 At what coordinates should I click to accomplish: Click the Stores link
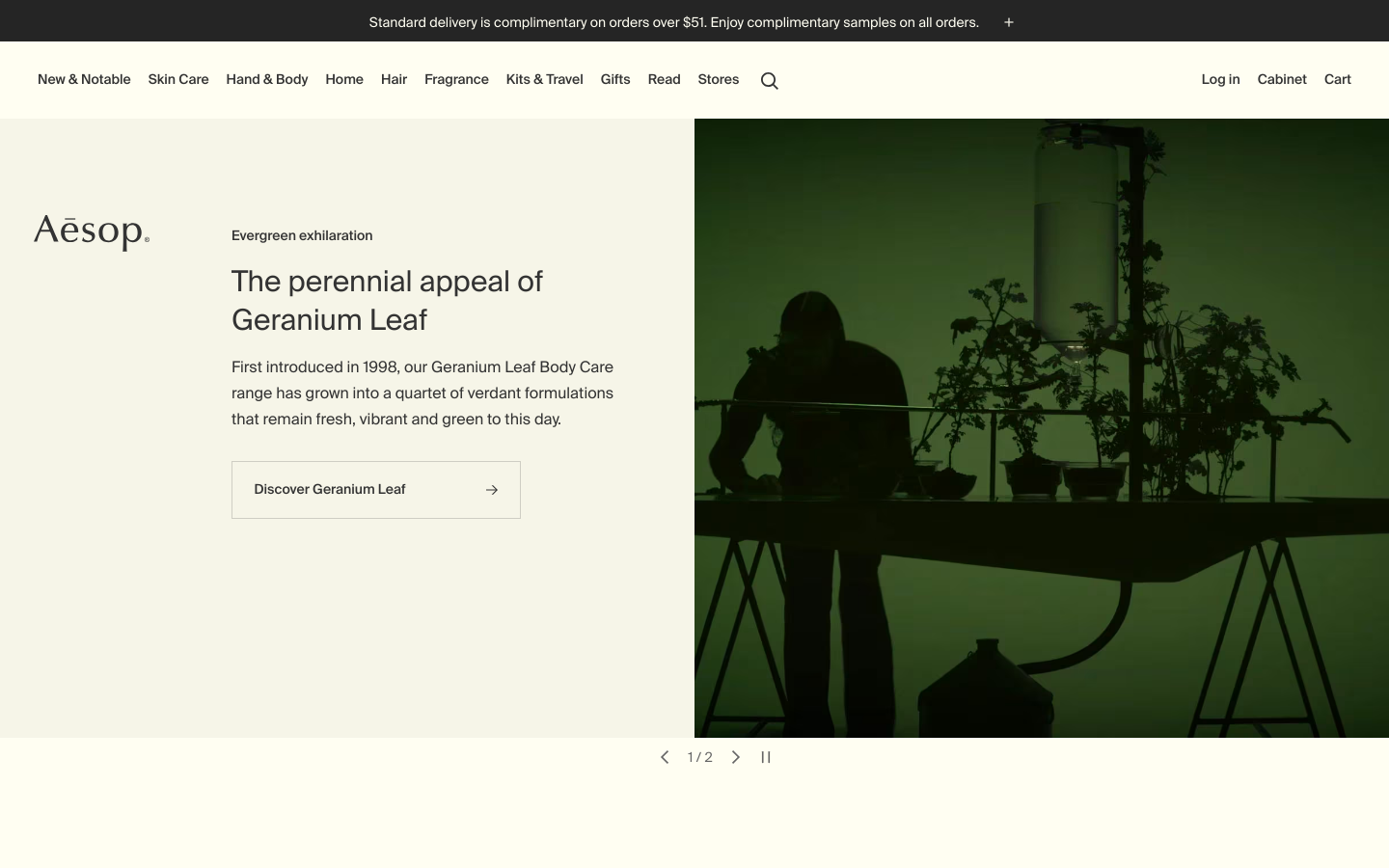point(719,80)
